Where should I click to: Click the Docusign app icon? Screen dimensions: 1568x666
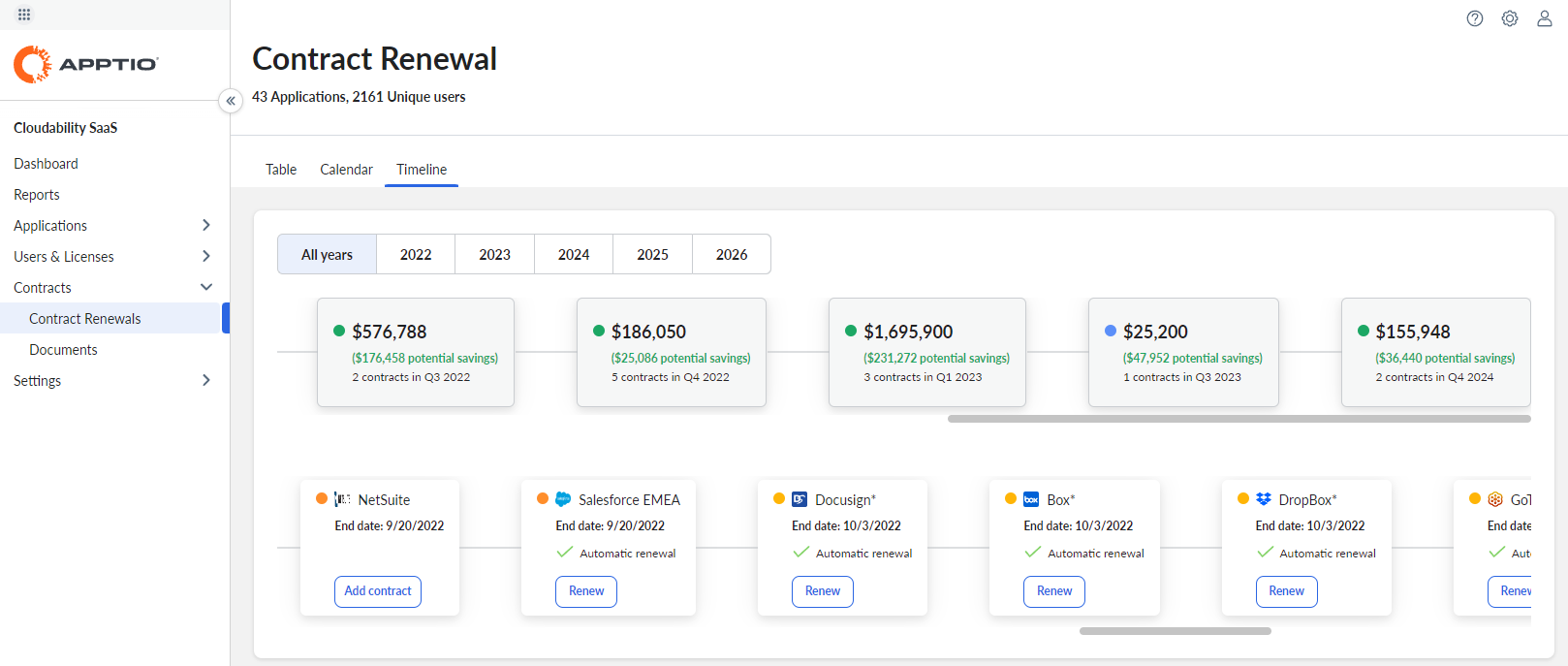coord(800,499)
